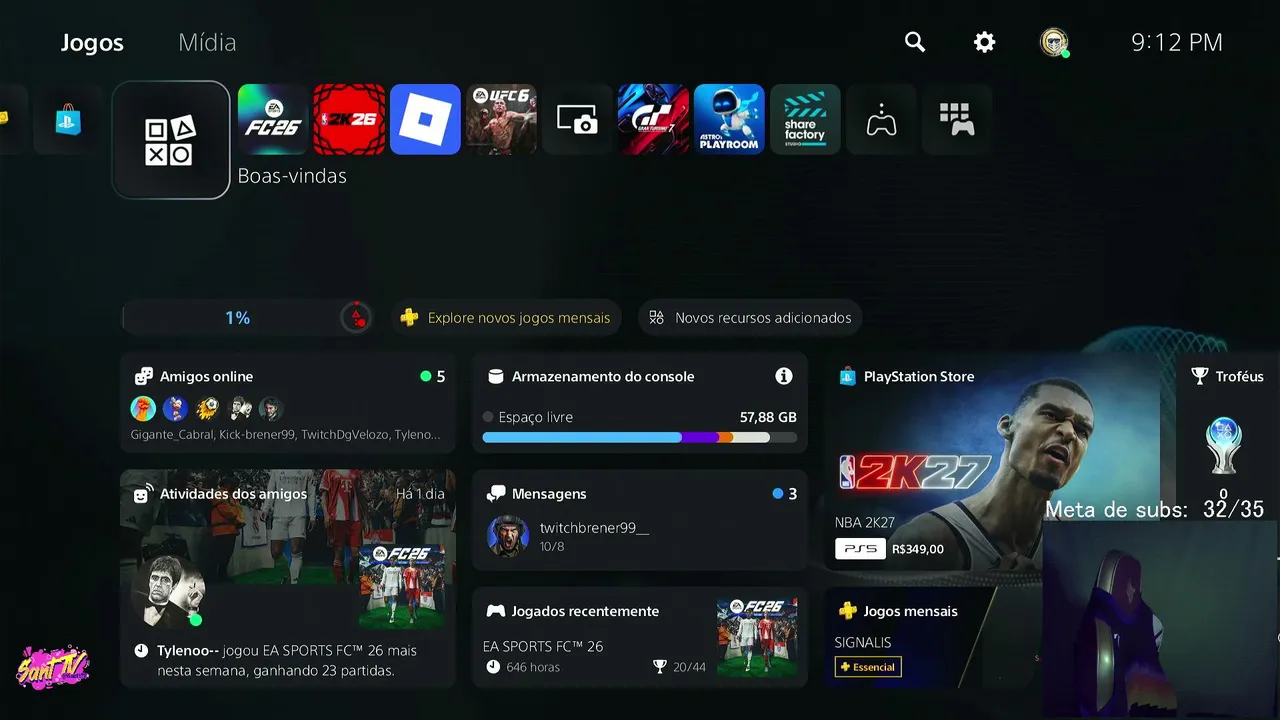Click the R$349,00 price

pyautogui.click(x=918, y=549)
